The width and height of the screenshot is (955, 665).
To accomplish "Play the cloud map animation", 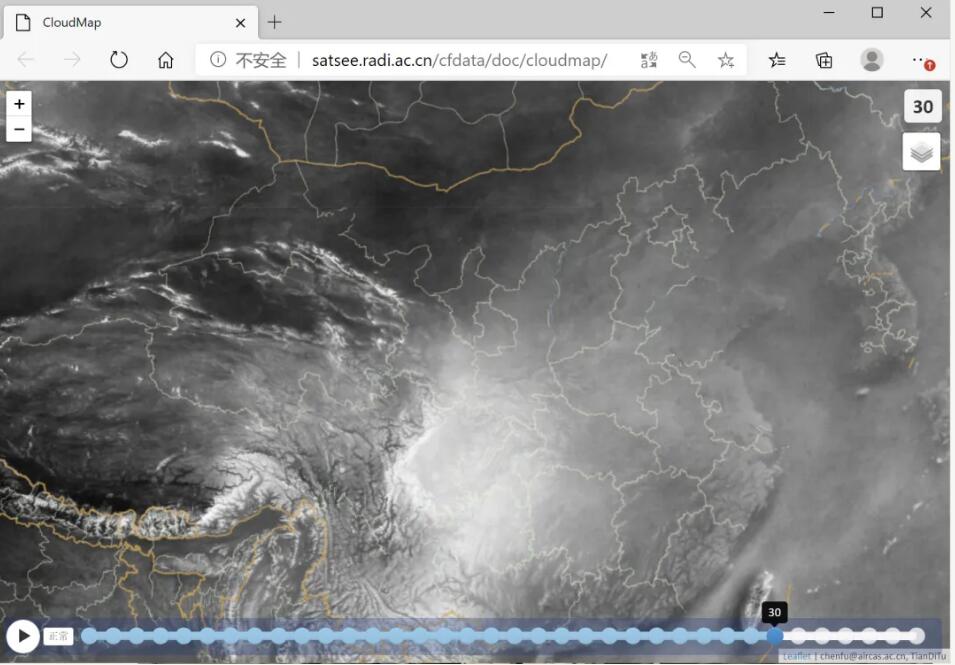I will tap(23, 636).
